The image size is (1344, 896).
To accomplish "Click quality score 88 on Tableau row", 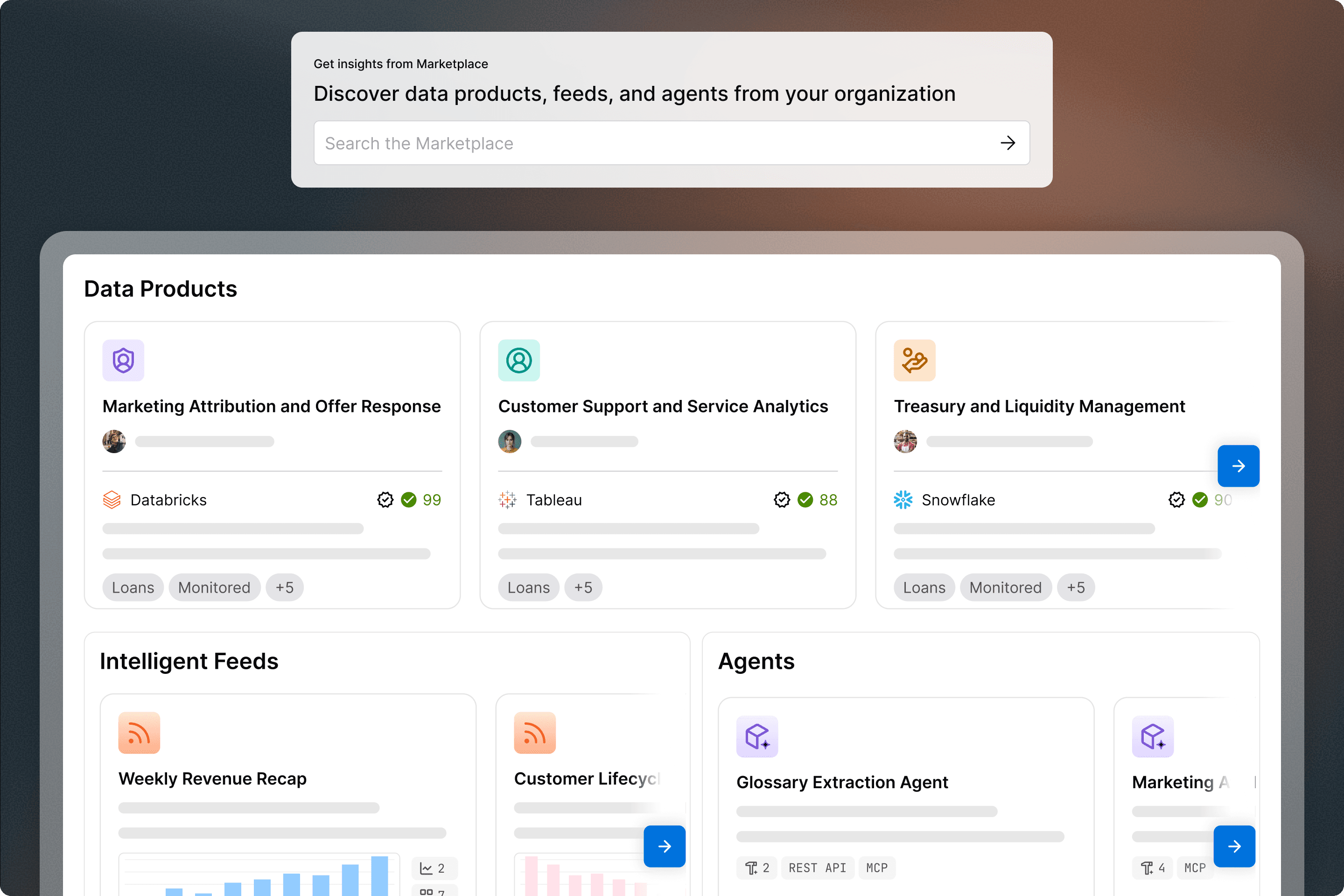I will 829,500.
